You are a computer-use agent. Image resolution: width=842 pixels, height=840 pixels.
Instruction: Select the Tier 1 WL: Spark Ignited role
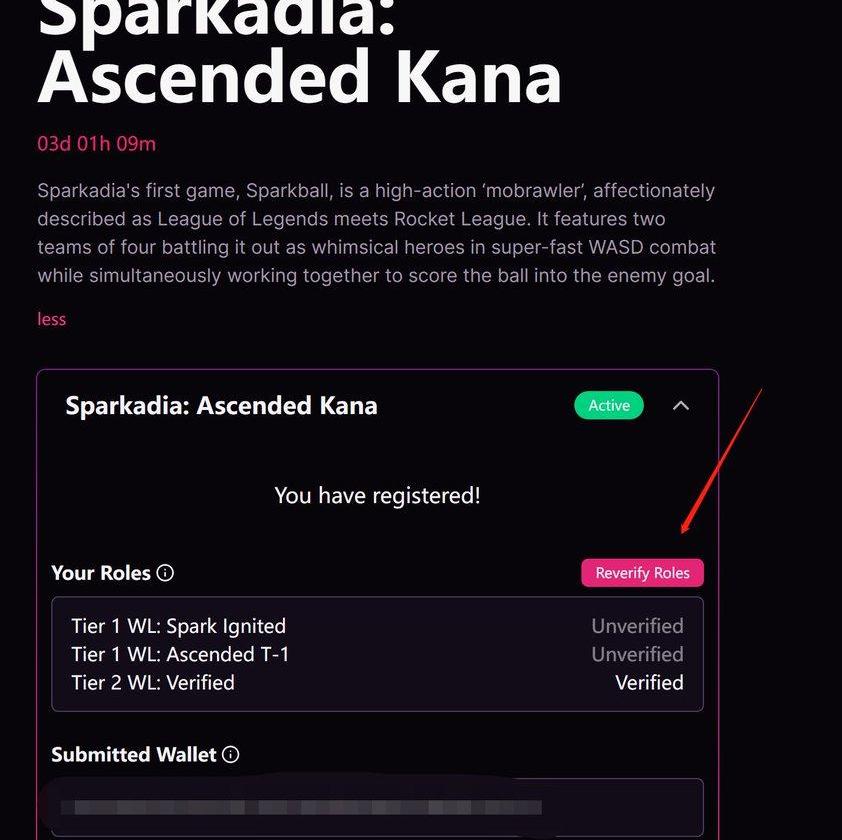[178, 627]
